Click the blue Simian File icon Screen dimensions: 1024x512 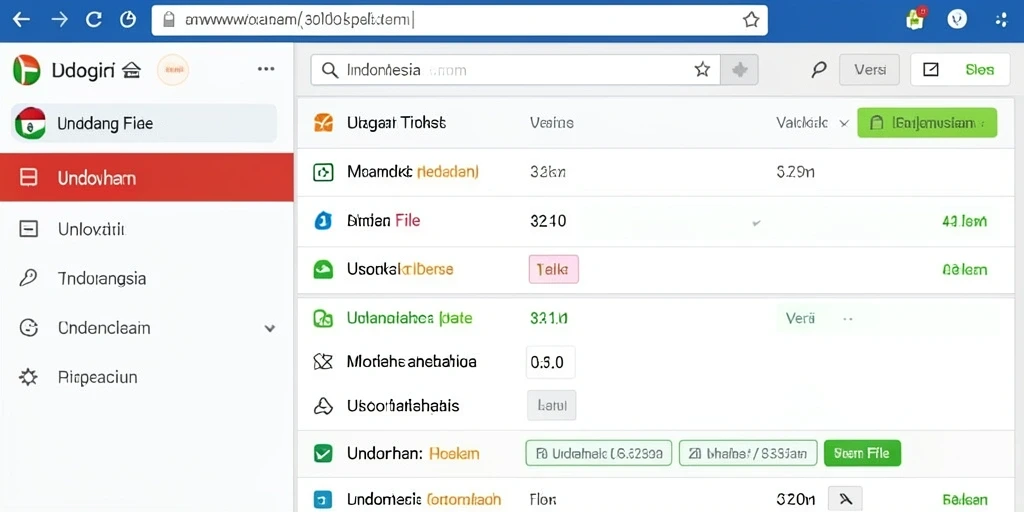point(323,221)
